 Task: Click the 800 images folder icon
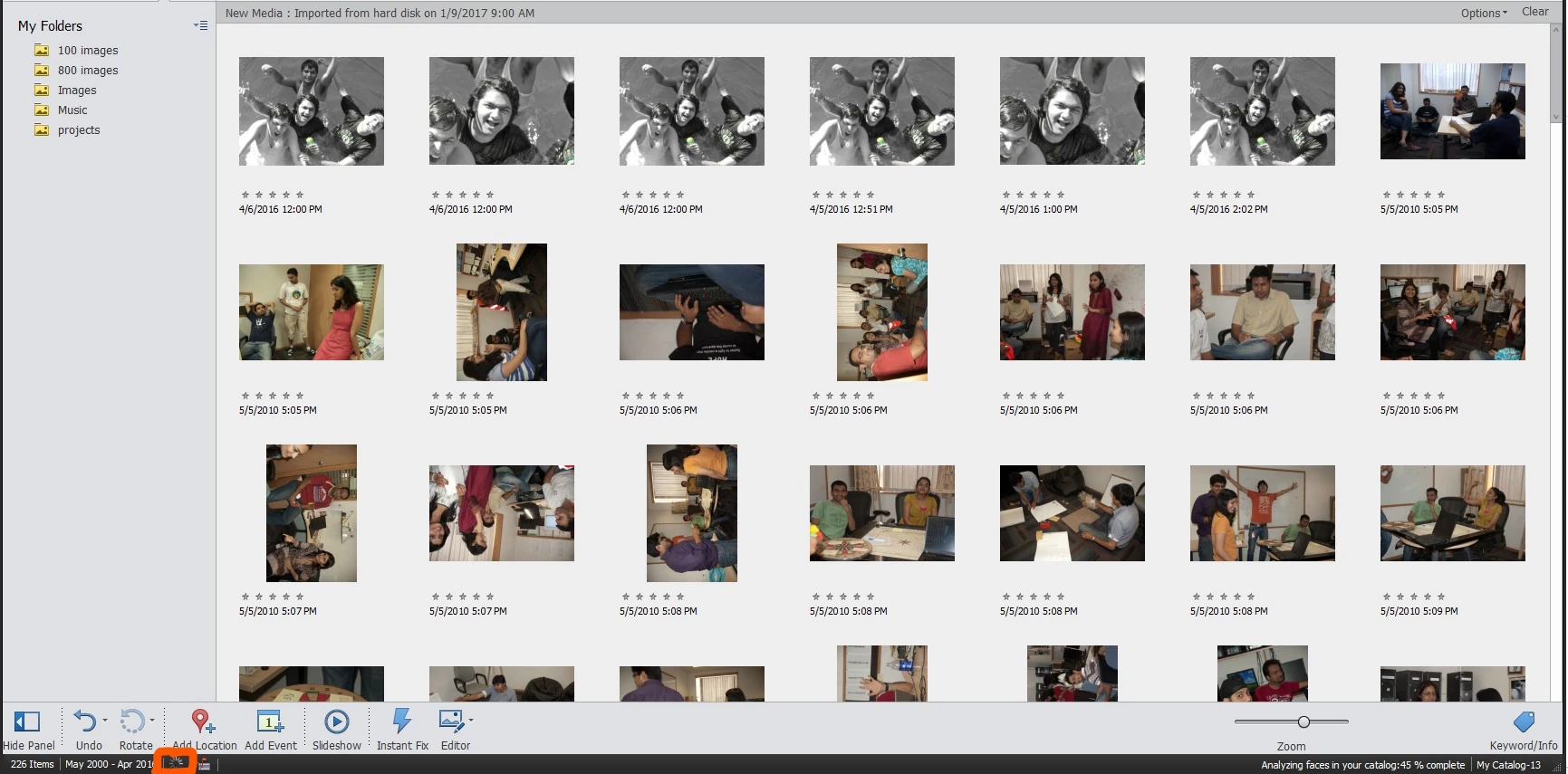click(42, 70)
